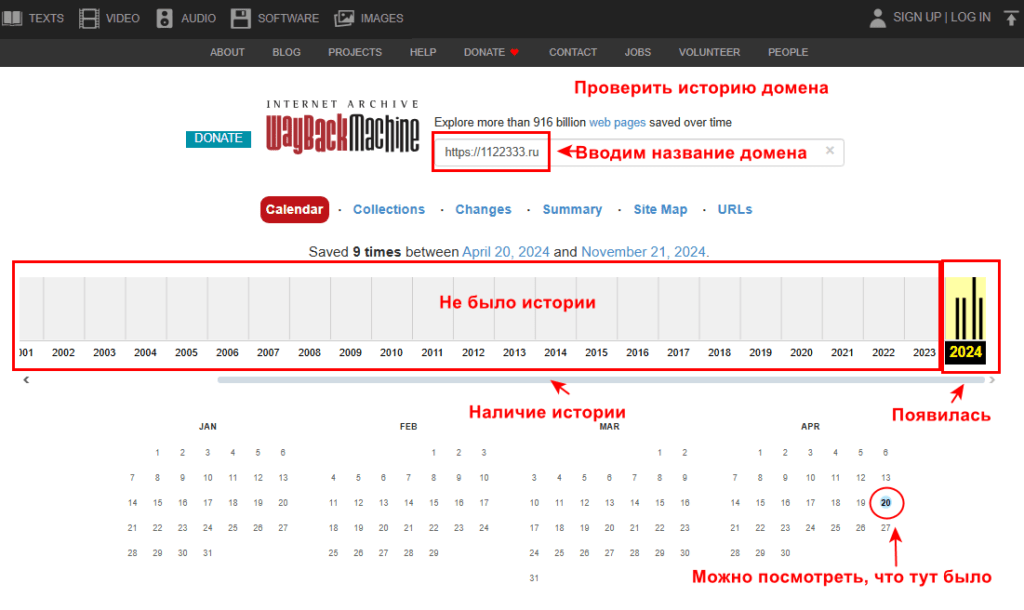Switch to the Changes tab
Screen dimensions: 1024x610
coord(483,210)
